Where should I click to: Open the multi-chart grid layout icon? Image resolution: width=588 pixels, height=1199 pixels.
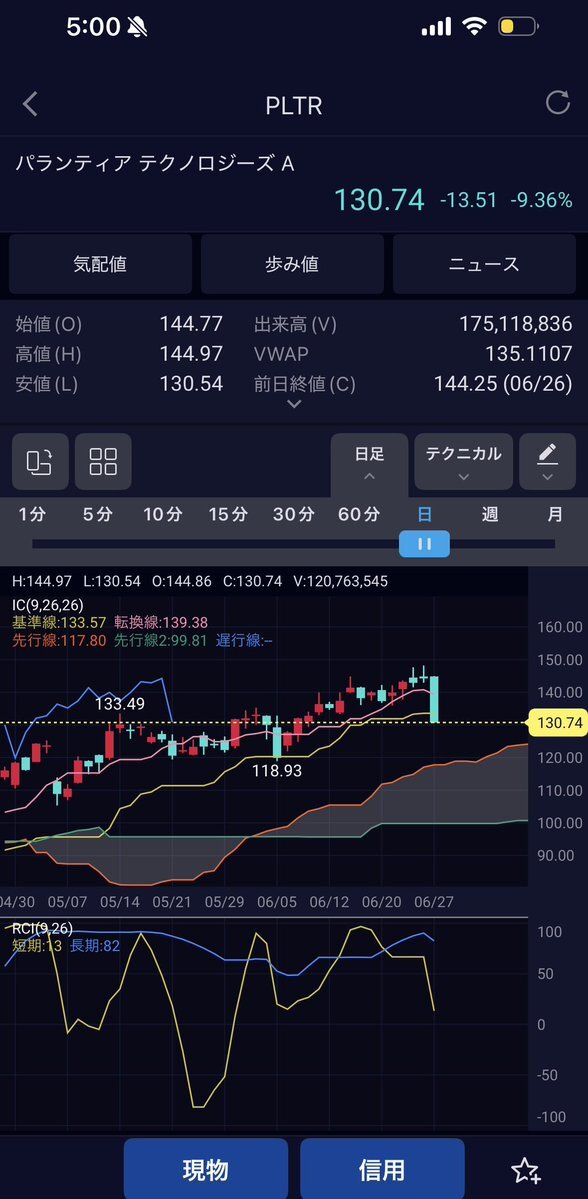point(103,462)
